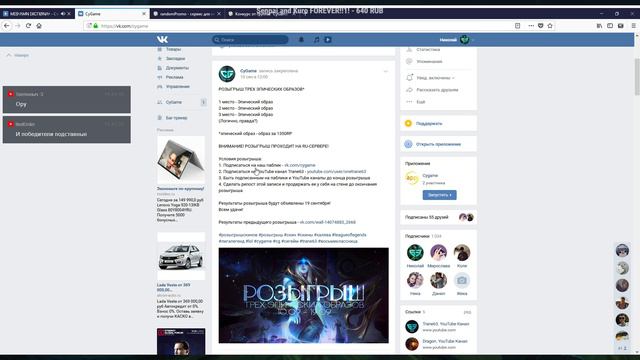Click the browser home icon
640x360 pixels.
(x=39, y=26)
